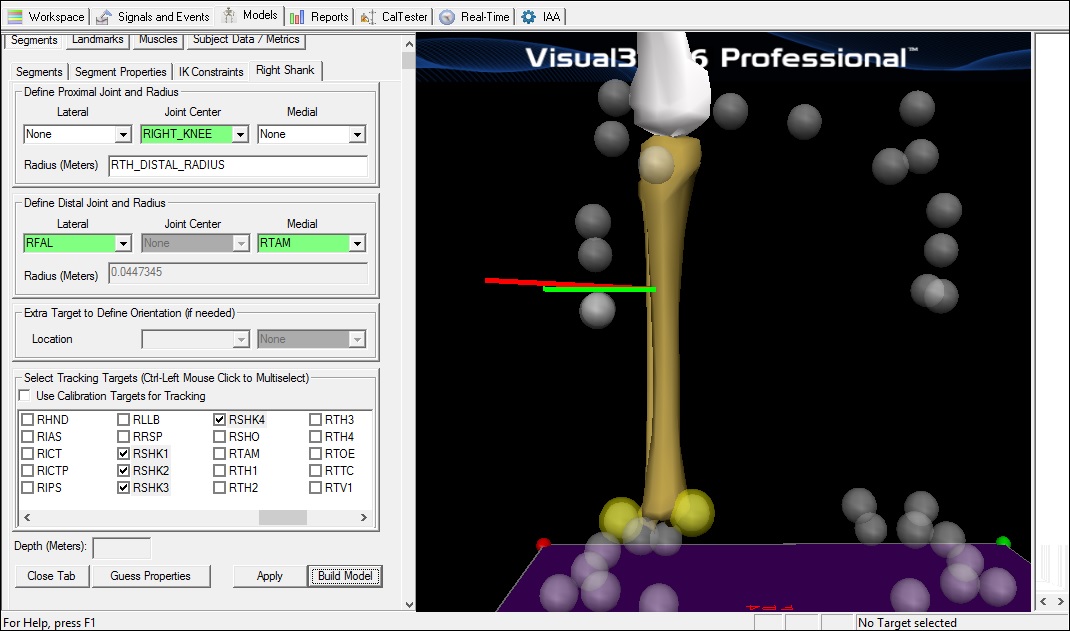Click the Reports bar chart icon
This screenshot has width=1070, height=631.
(298, 17)
